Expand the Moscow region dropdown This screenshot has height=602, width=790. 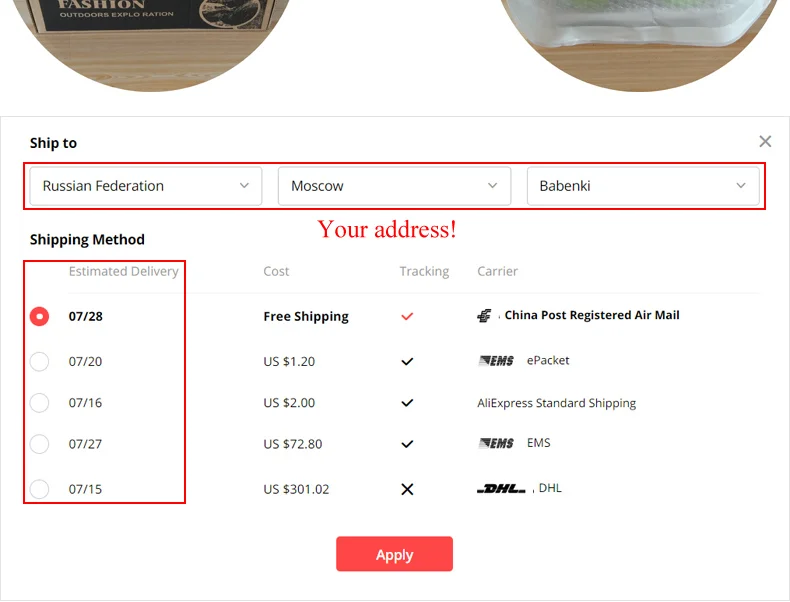point(394,186)
